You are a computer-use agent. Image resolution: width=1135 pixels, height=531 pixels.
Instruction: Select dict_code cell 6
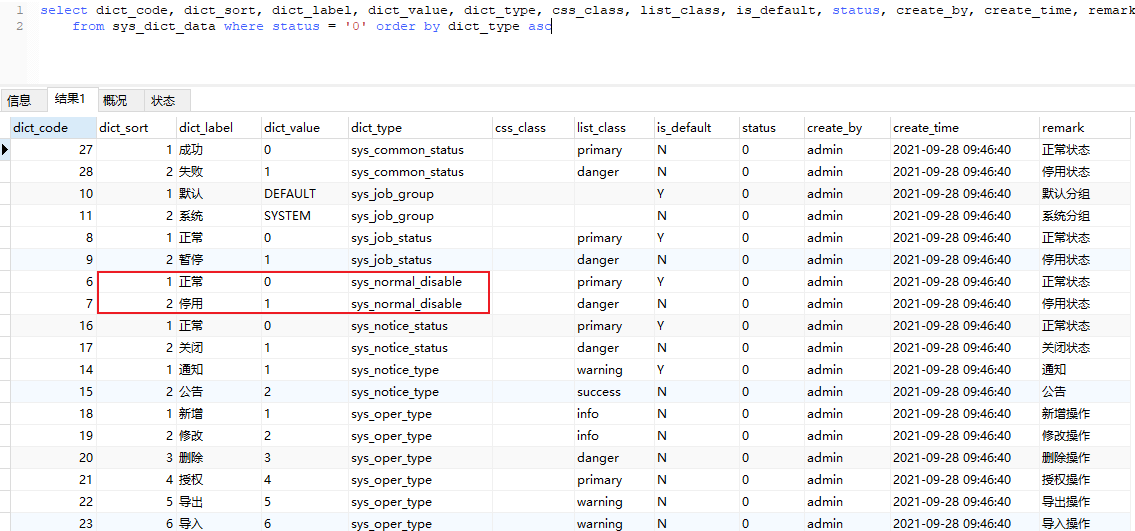[x=53, y=282]
